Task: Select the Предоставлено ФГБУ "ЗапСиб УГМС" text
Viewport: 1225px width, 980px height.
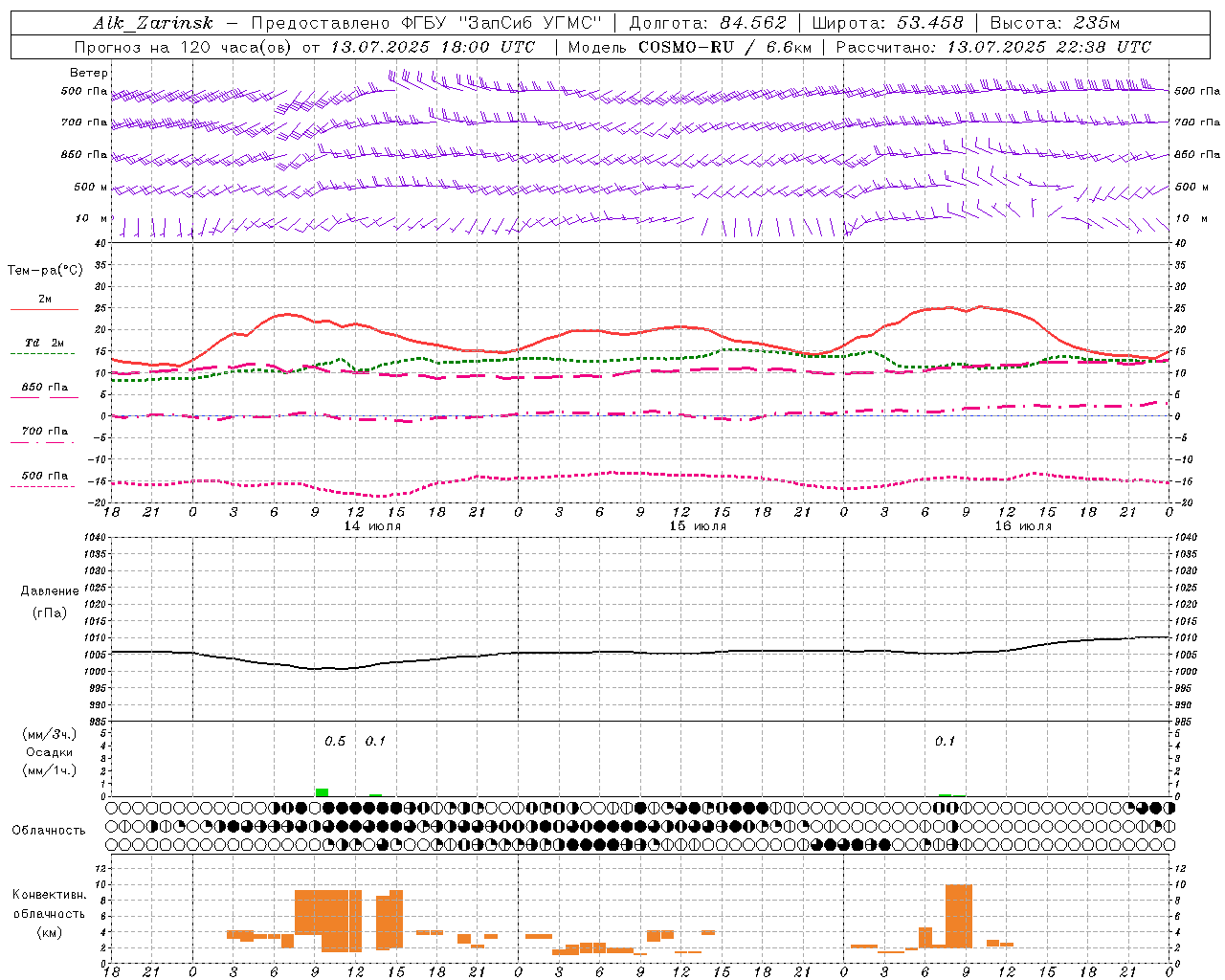Action: pos(427,23)
